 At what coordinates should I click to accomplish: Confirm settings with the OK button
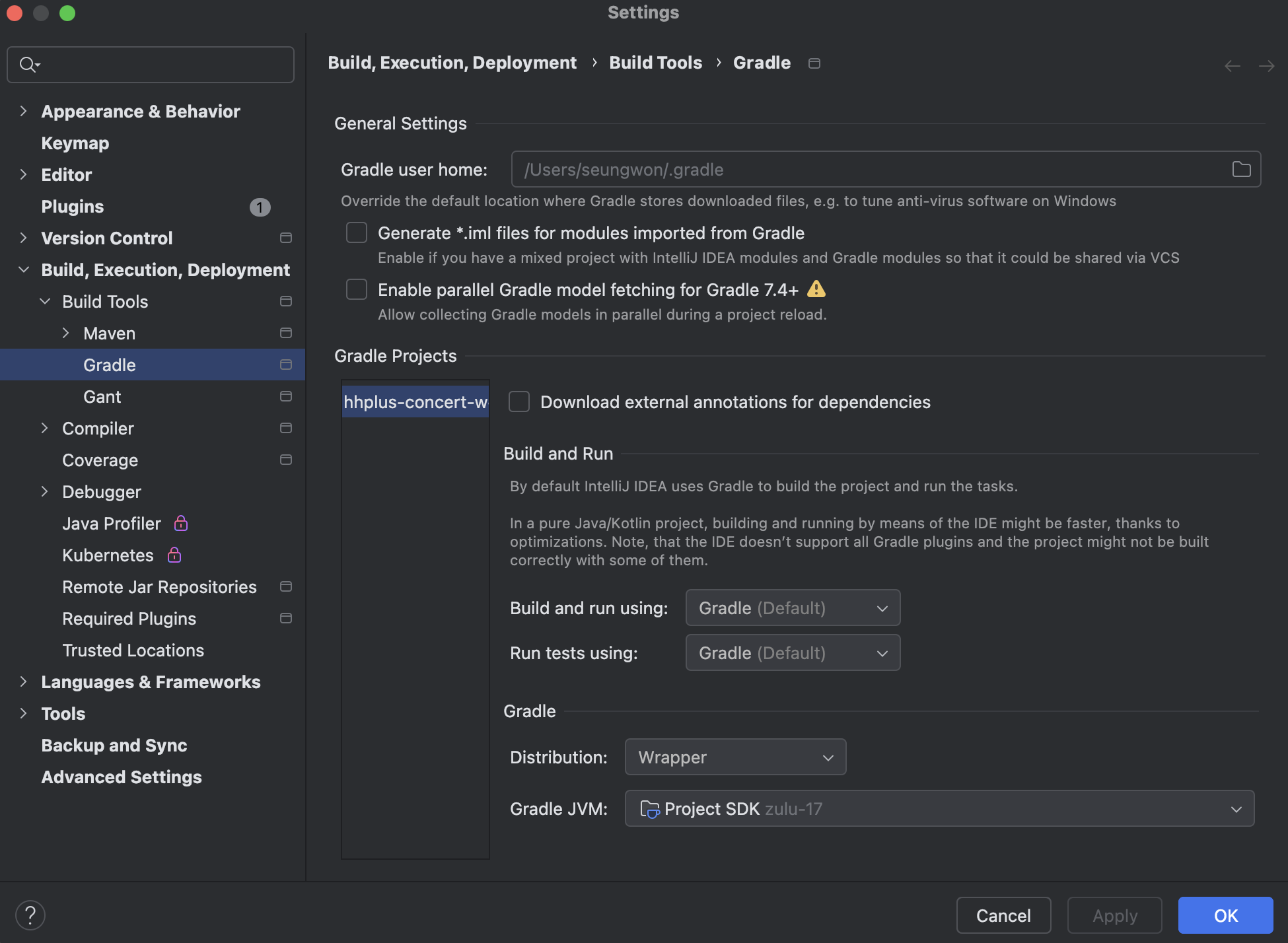tap(1225, 915)
